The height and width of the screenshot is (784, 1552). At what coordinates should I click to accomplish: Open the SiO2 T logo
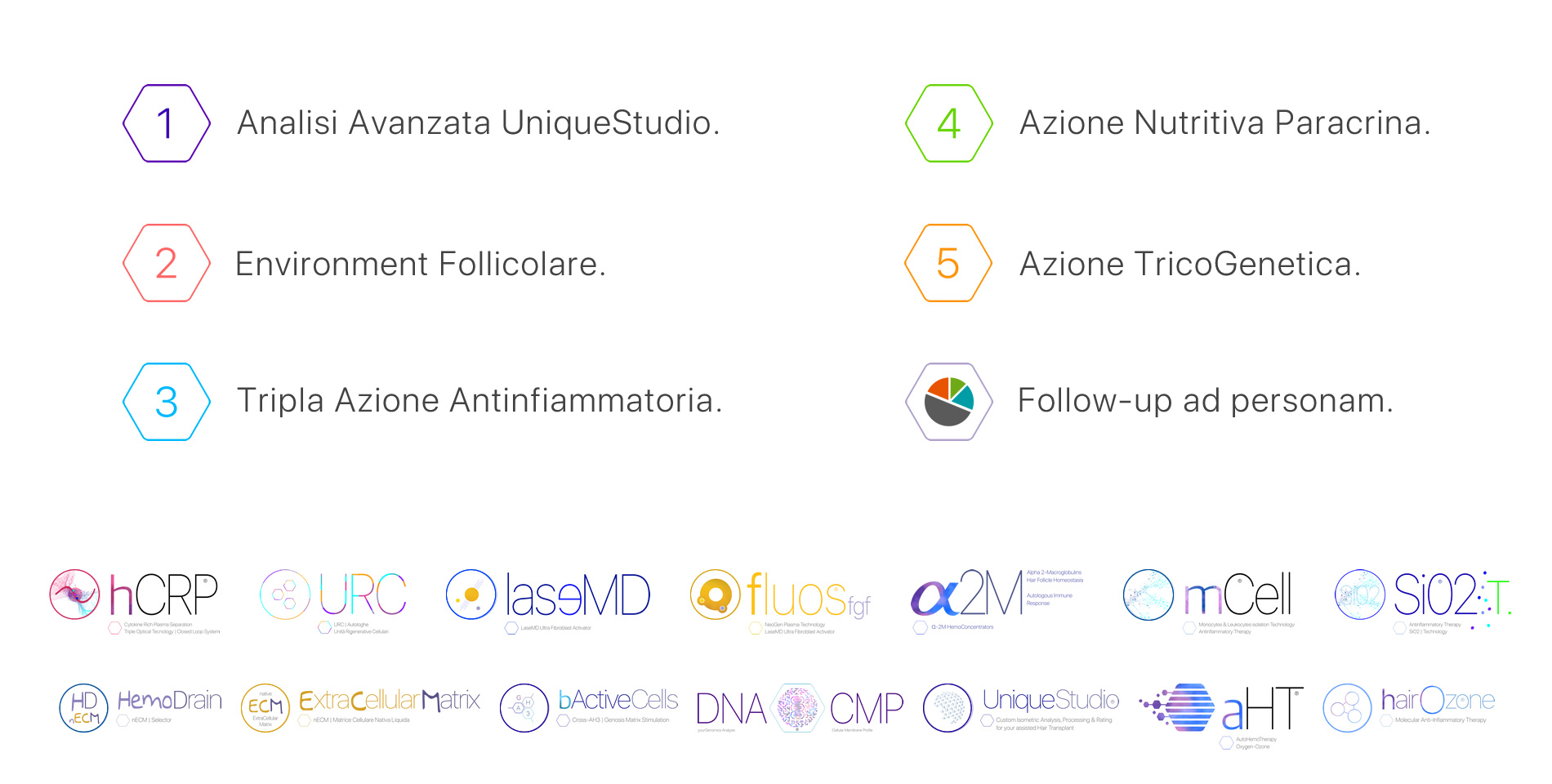click(x=1424, y=602)
